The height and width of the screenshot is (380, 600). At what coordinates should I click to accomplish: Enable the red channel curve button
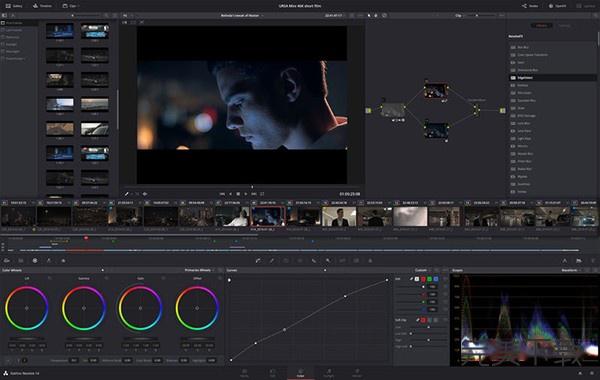click(x=423, y=279)
